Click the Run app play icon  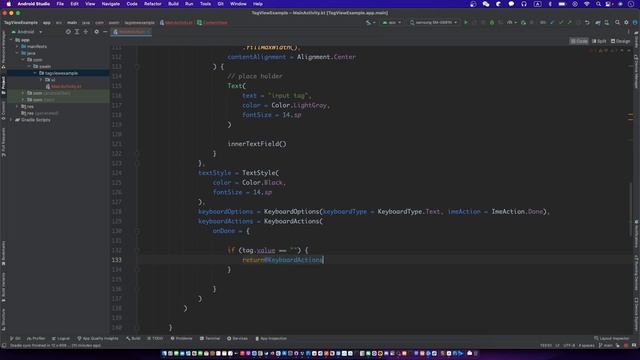pos(466,22)
